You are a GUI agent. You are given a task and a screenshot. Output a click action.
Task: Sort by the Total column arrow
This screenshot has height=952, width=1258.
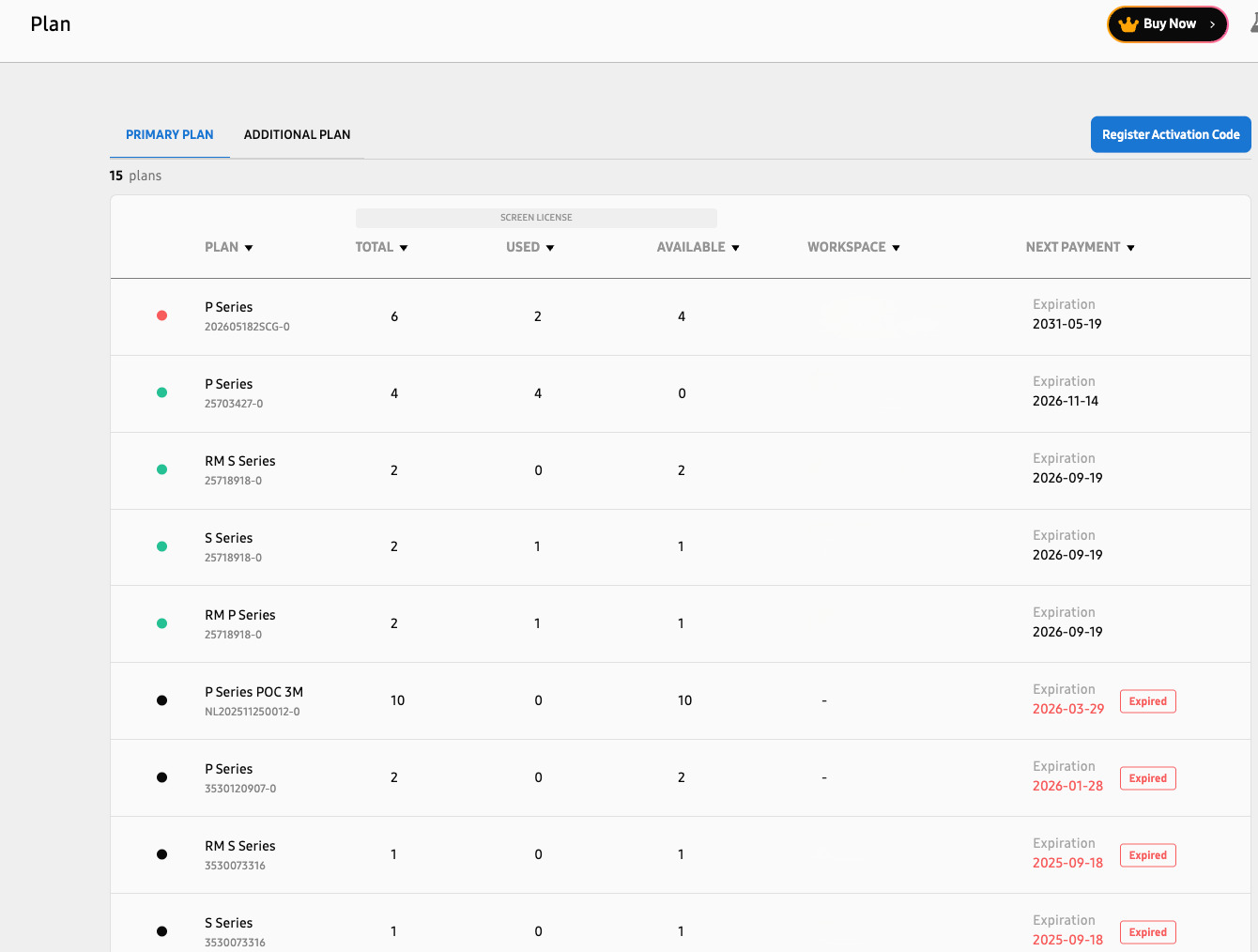(x=404, y=248)
